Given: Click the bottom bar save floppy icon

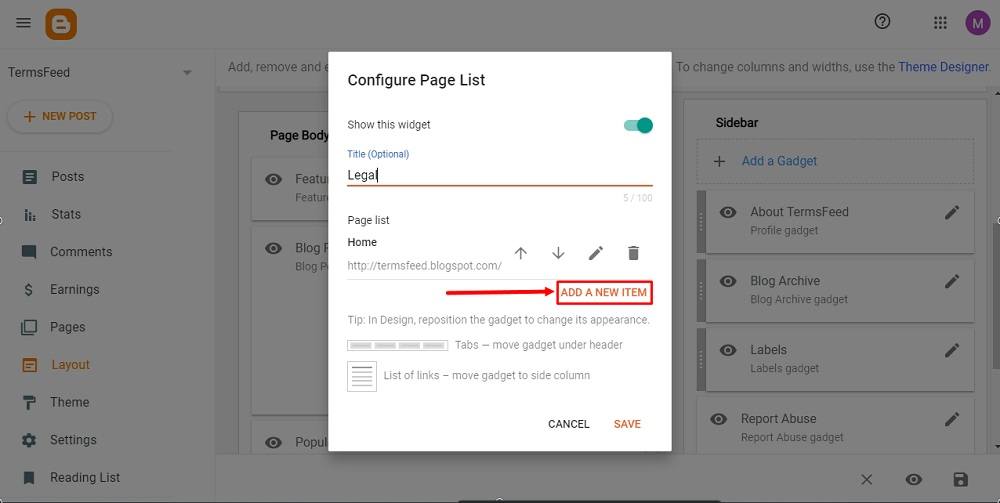Looking at the screenshot, I should (x=960, y=479).
